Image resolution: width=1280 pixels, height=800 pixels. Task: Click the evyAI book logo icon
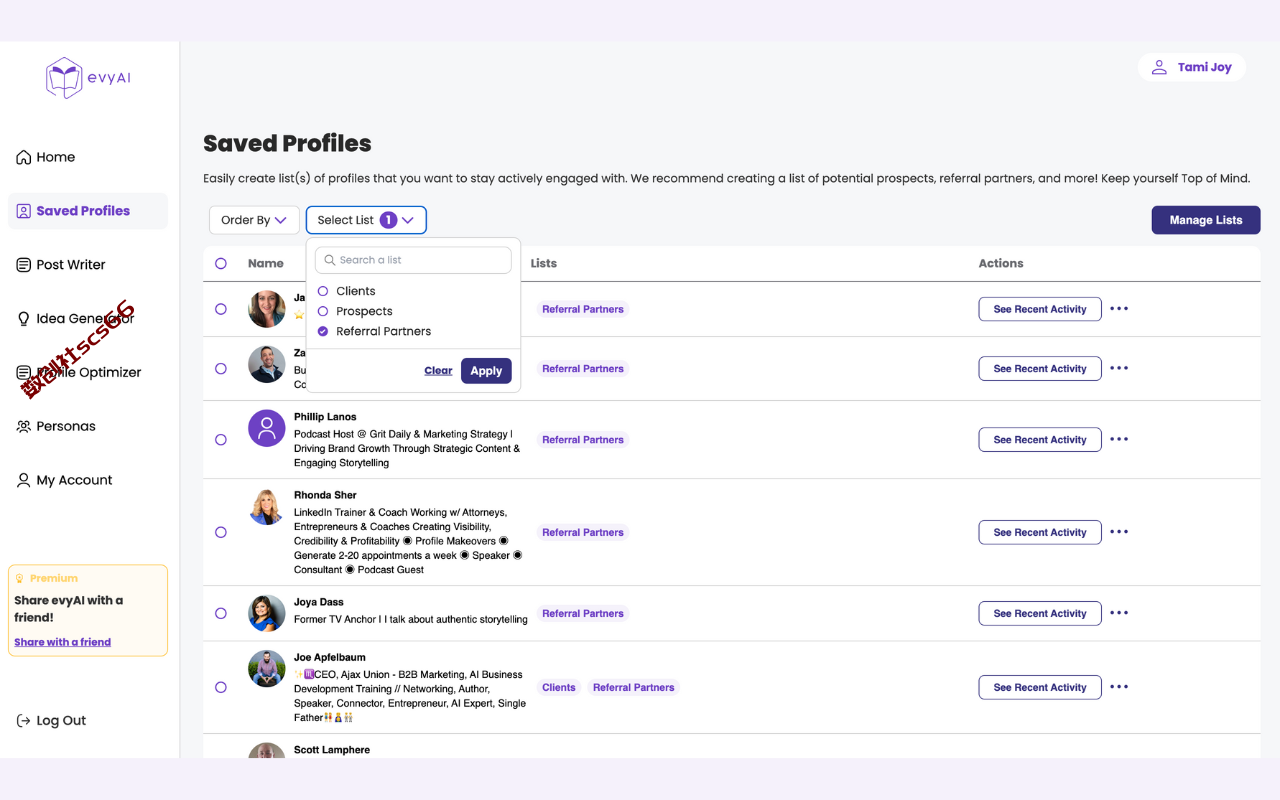pos(64,78)
